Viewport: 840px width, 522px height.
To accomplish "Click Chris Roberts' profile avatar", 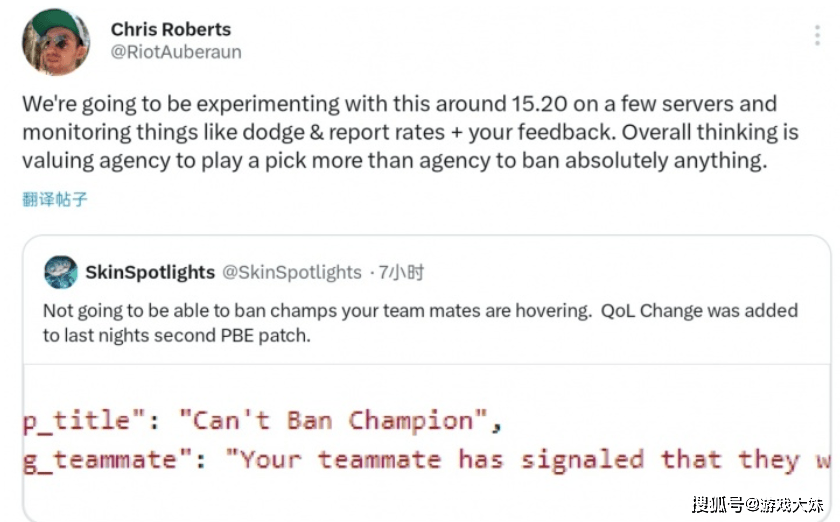I will [x=55, y=41].
